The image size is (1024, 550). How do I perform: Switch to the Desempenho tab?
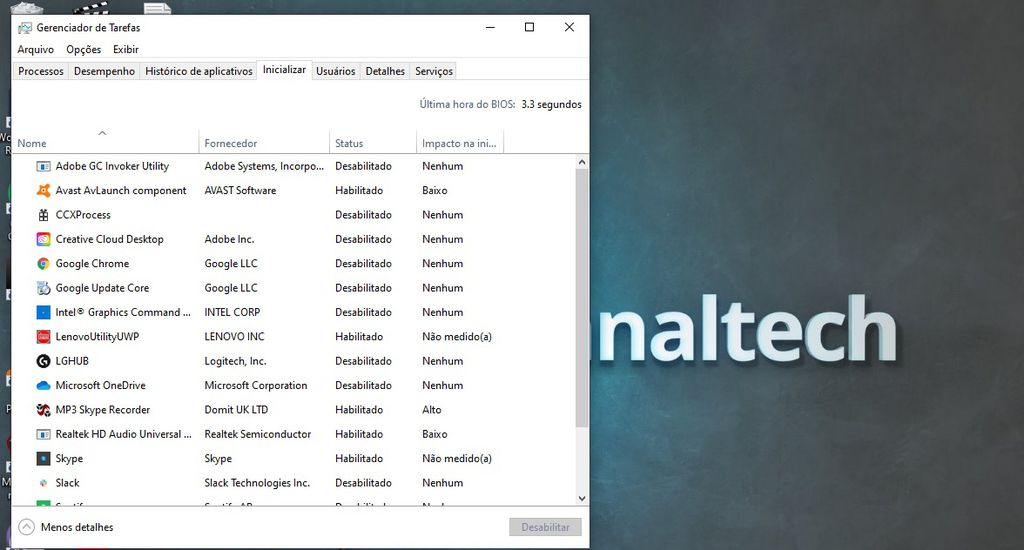click(104, 71)
